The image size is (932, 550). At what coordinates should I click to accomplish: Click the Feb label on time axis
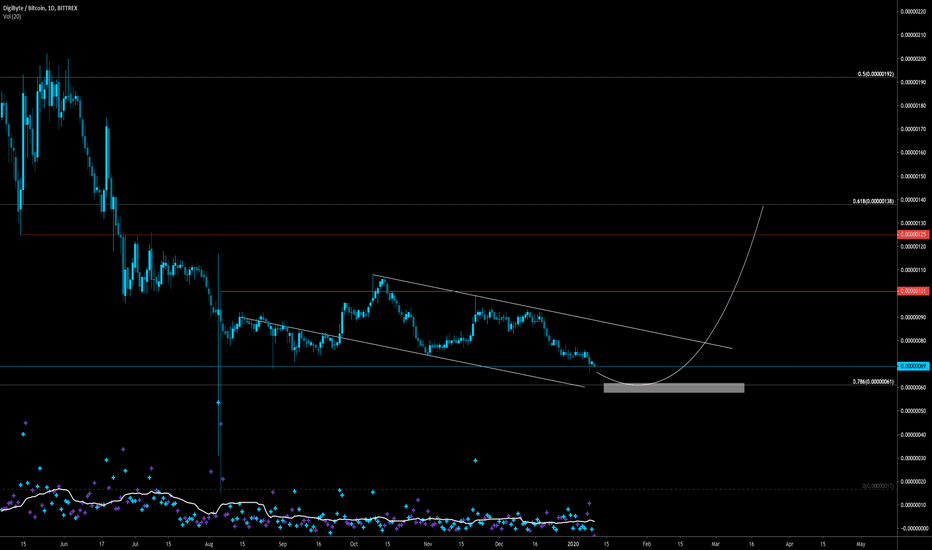647,544
